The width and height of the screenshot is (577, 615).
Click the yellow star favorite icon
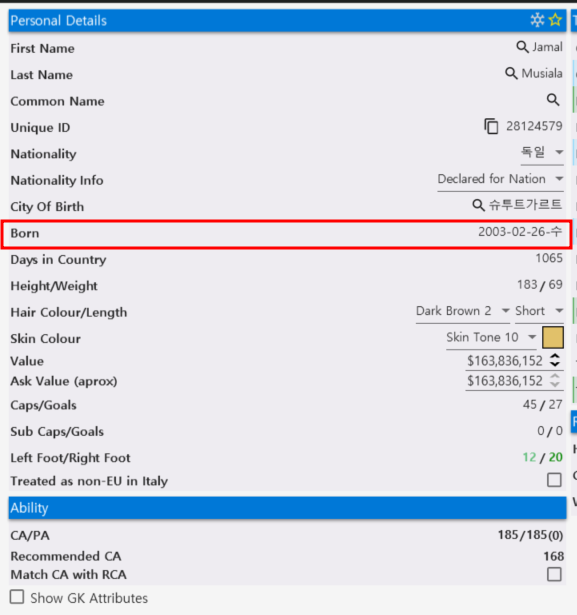[555, 20]
